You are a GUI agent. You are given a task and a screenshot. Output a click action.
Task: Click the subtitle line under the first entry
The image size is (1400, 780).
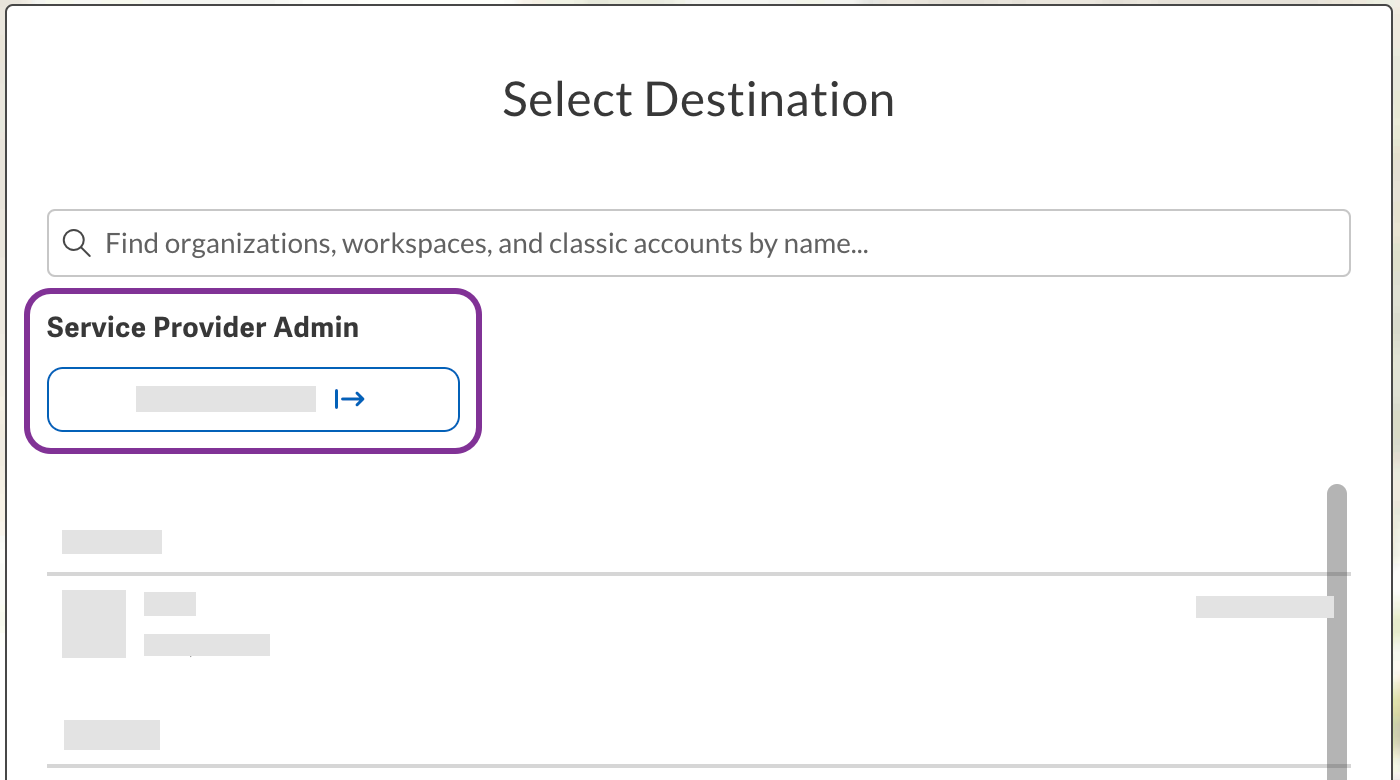coord(206,644)
